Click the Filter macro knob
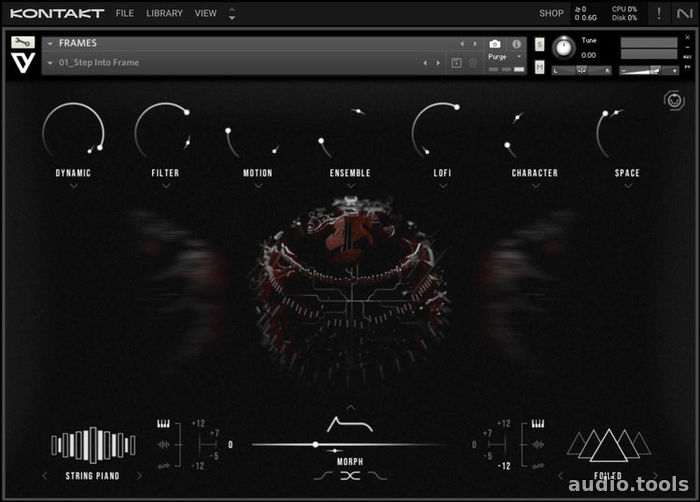Viewport: 700px width, 502px height. (163, 131)
